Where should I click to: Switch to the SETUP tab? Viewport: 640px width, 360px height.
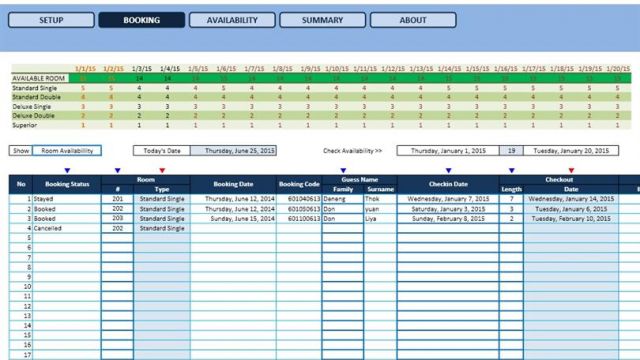pyautogui.click(x=51, y=20)
